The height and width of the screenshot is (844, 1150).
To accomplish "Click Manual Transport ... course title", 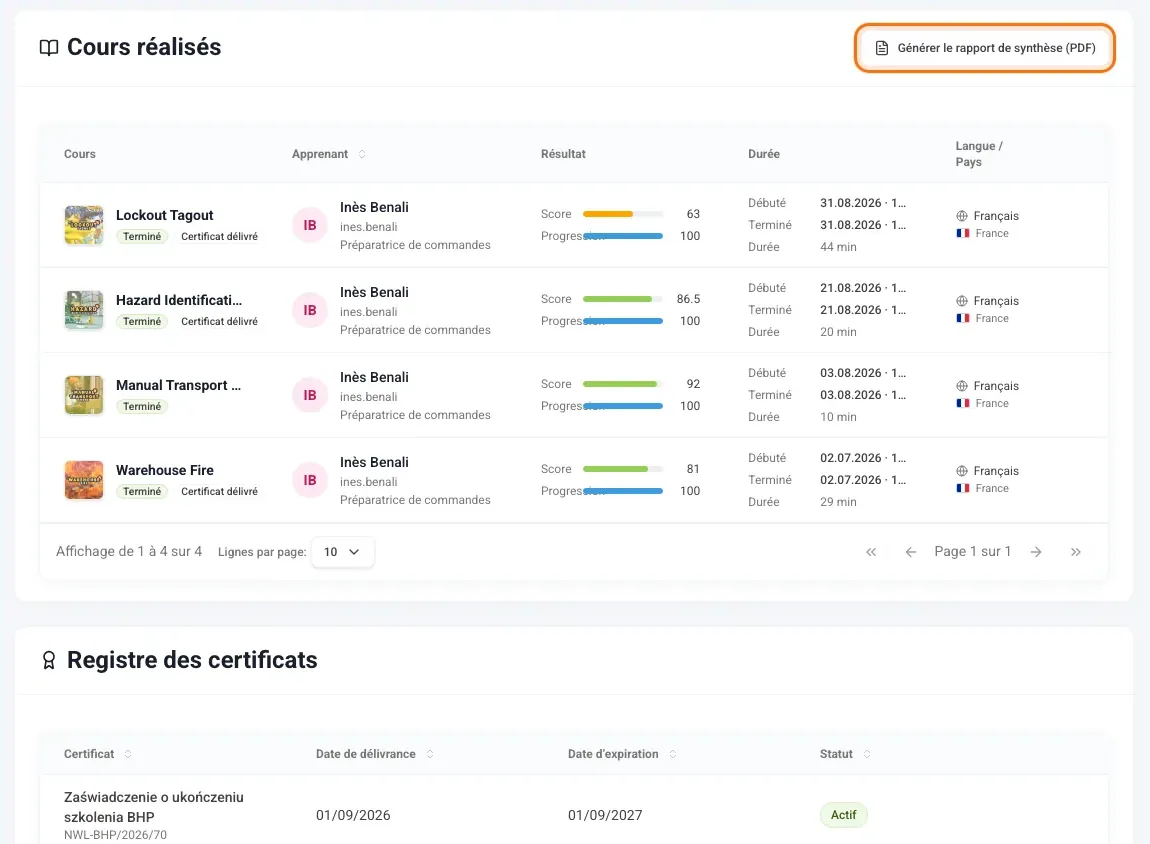I will click(178, 385).
